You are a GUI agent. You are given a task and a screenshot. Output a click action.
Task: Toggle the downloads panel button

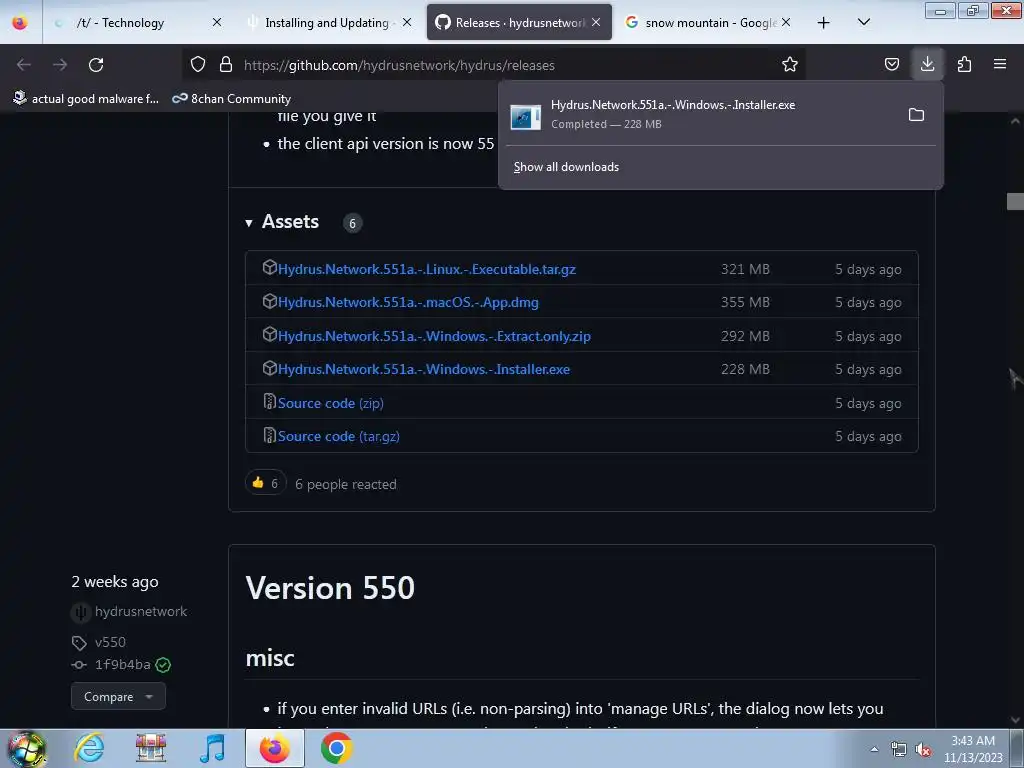point(927,64)
